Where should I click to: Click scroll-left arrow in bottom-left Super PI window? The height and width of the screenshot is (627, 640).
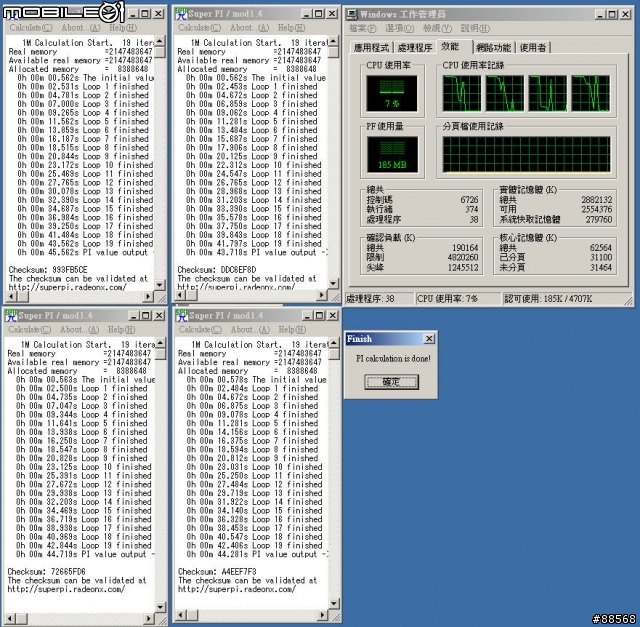[10, 619]
